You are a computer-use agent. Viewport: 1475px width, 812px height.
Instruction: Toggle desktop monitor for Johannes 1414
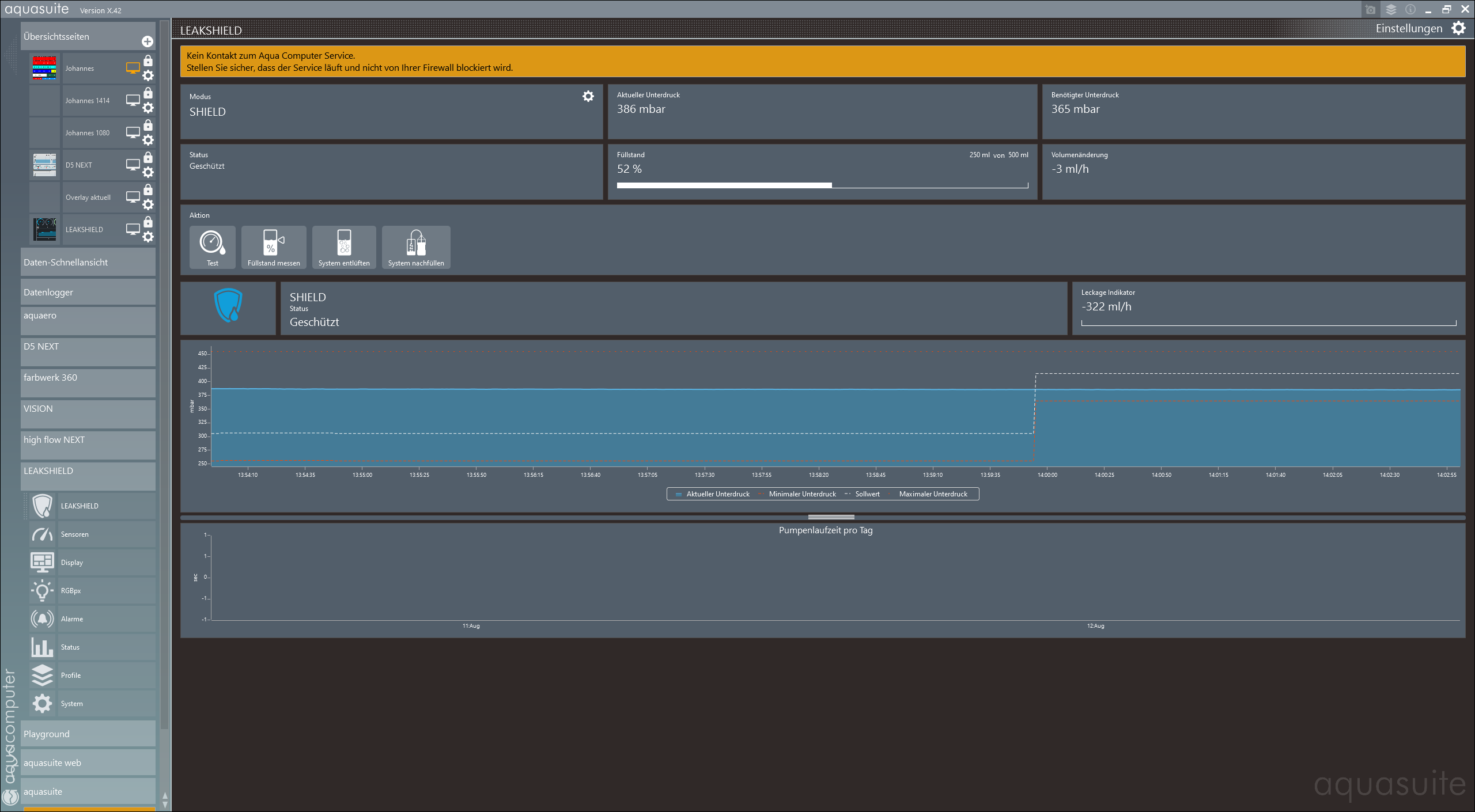point(133,100)
